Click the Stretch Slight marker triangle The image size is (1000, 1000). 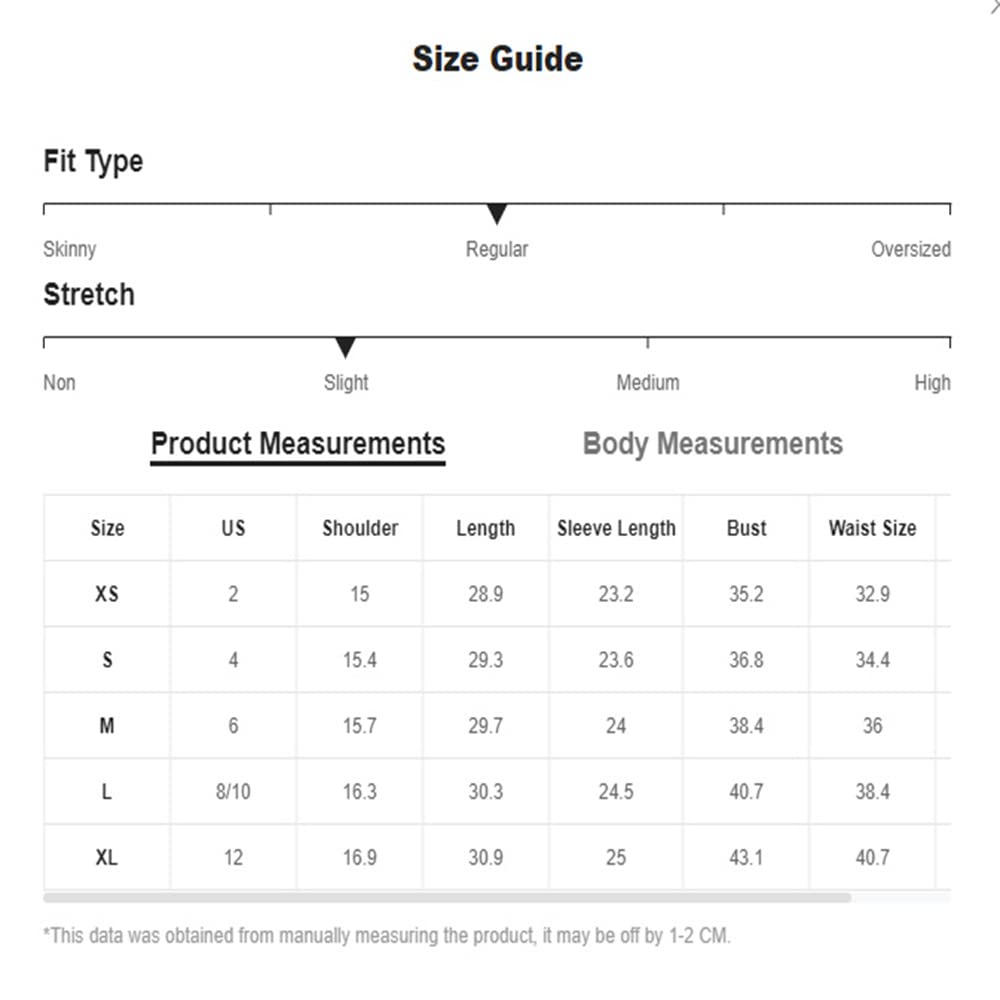pos(345,348)
